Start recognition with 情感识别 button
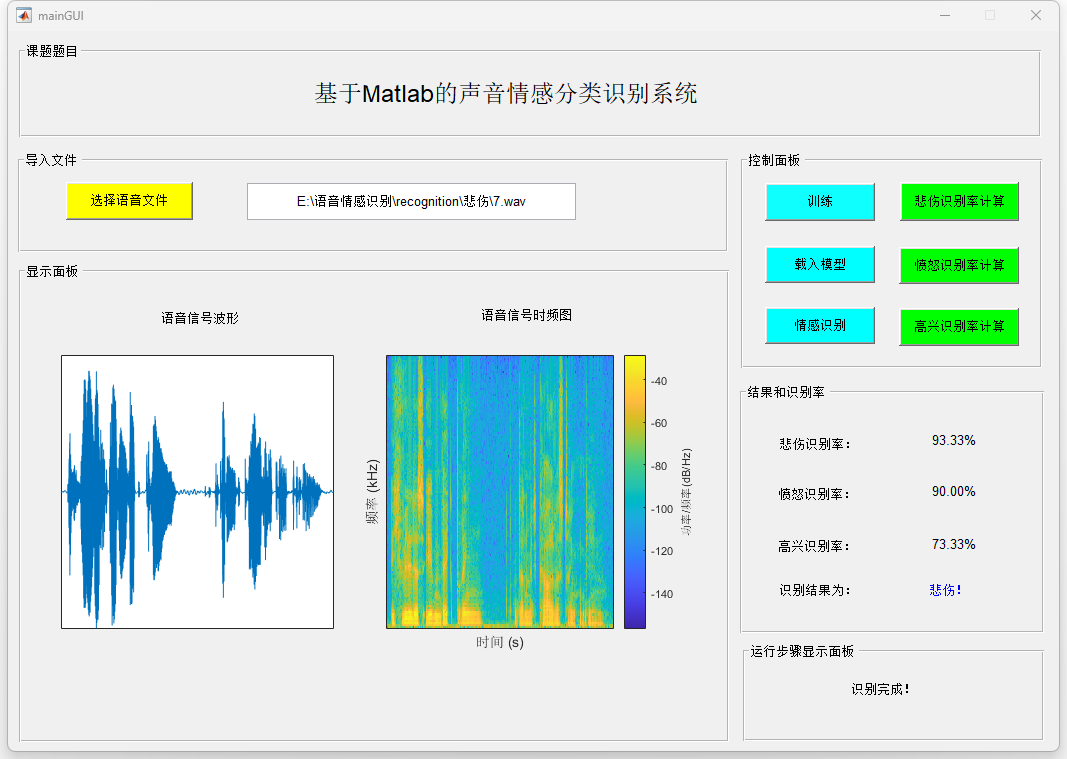This screenshot has width=1067, height=759. click(x=820, y=325)
